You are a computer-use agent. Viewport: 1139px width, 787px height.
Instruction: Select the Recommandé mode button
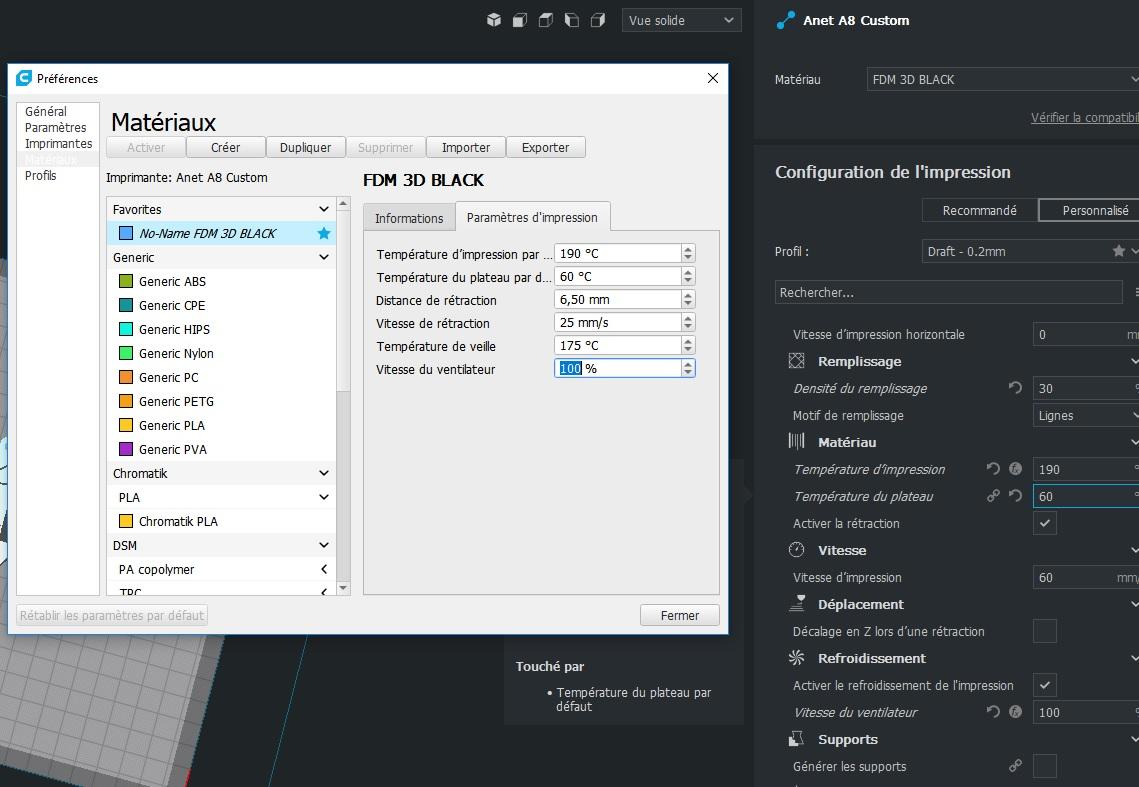click(979, 210)
